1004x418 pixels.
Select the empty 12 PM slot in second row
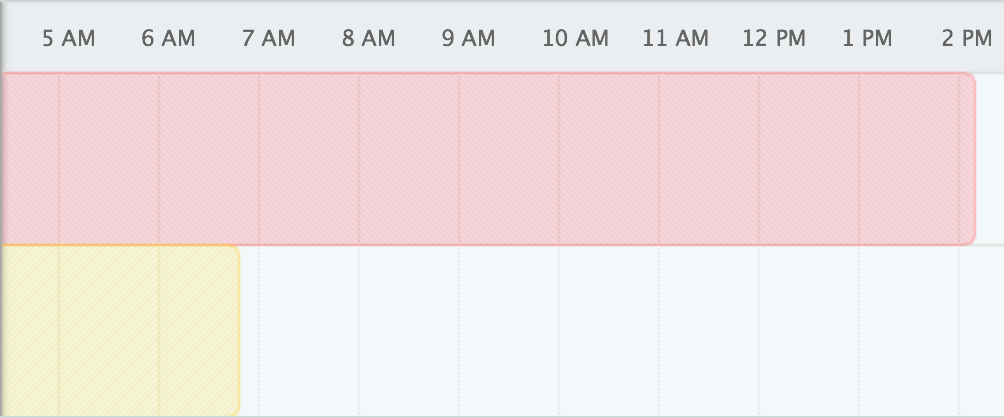(809, 330)
